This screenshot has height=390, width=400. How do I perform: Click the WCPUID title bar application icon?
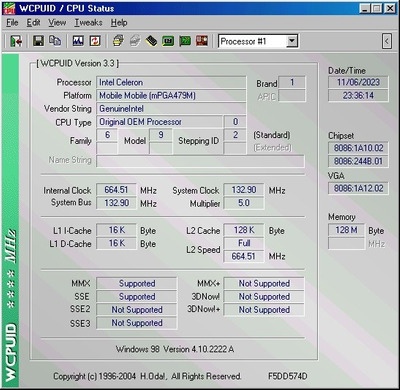click(9, 9)
